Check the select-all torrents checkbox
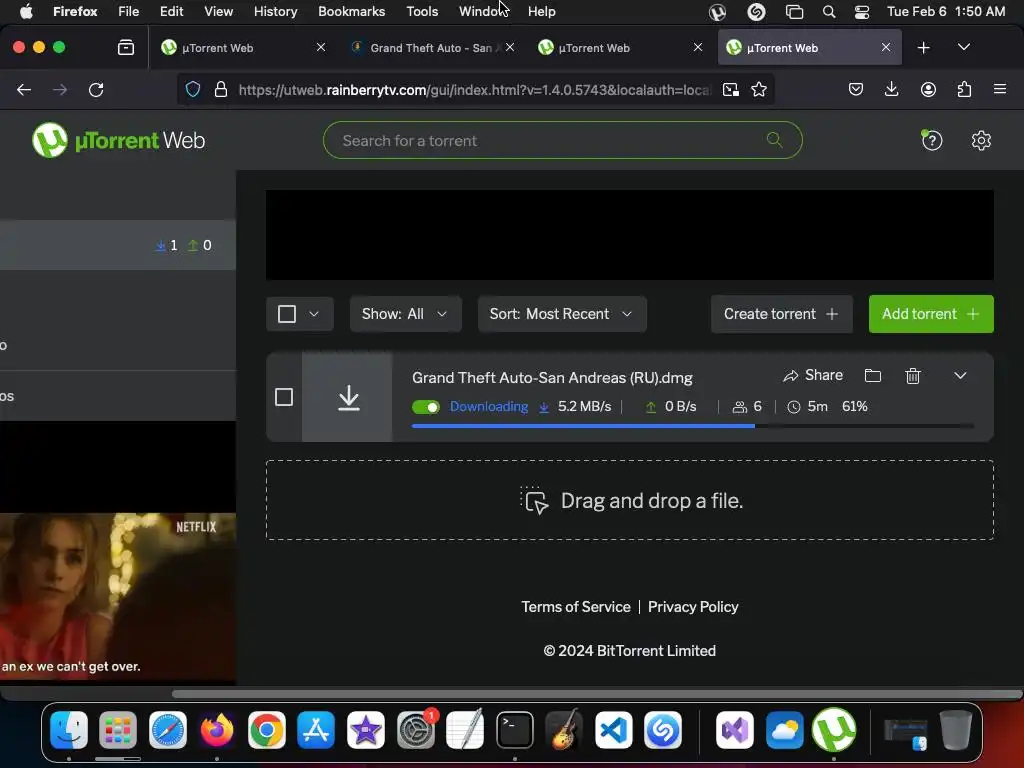Viewport: 1024px width, 768px height. [x=287, y=314]
